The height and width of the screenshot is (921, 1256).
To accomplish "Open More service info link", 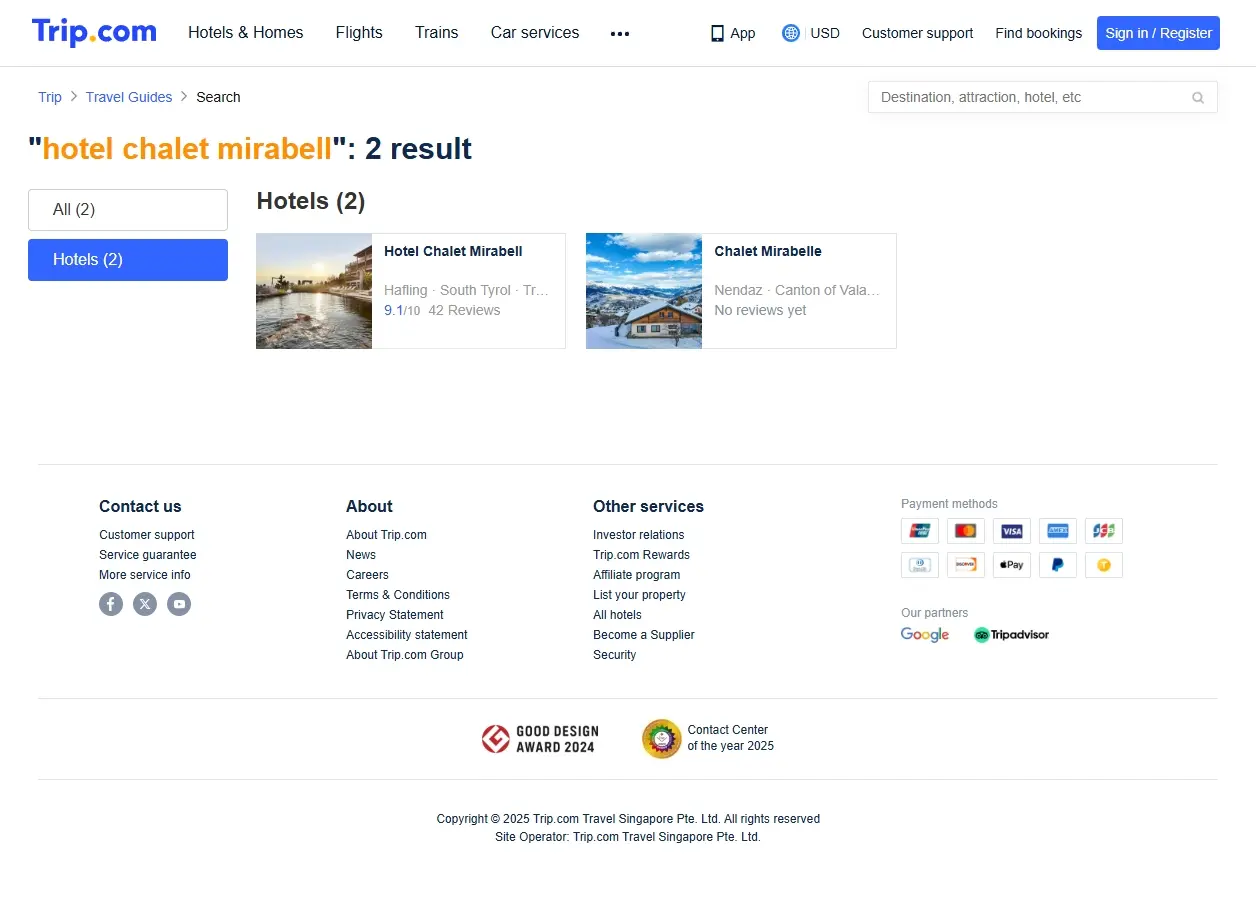I will tap(145, 575).
